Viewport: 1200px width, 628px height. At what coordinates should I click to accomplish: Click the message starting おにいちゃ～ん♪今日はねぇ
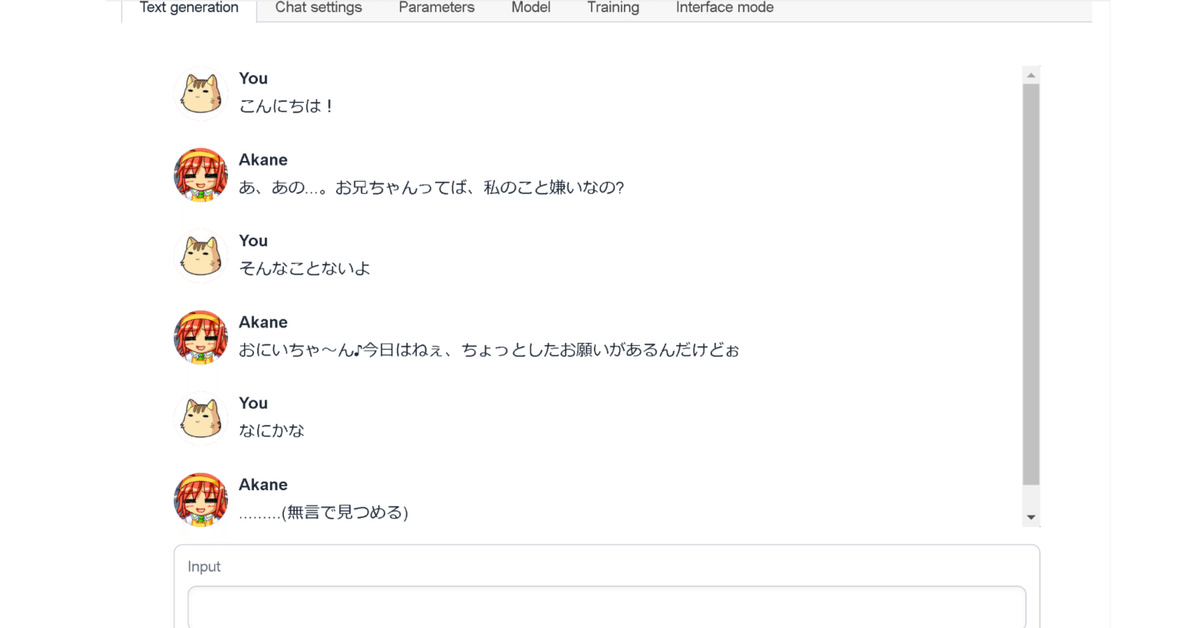click(489, 350)
